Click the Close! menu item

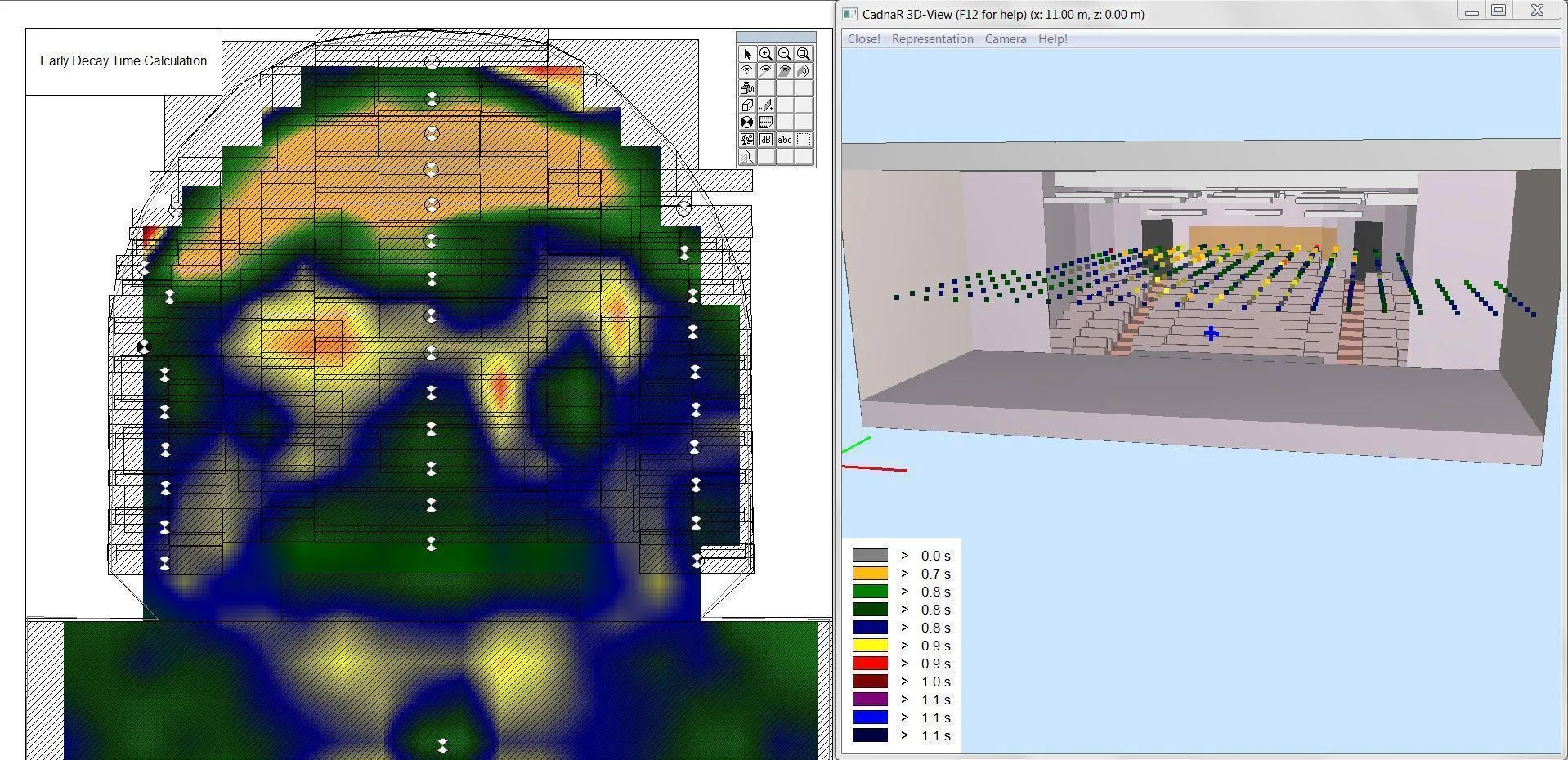(x=863, y=39)
